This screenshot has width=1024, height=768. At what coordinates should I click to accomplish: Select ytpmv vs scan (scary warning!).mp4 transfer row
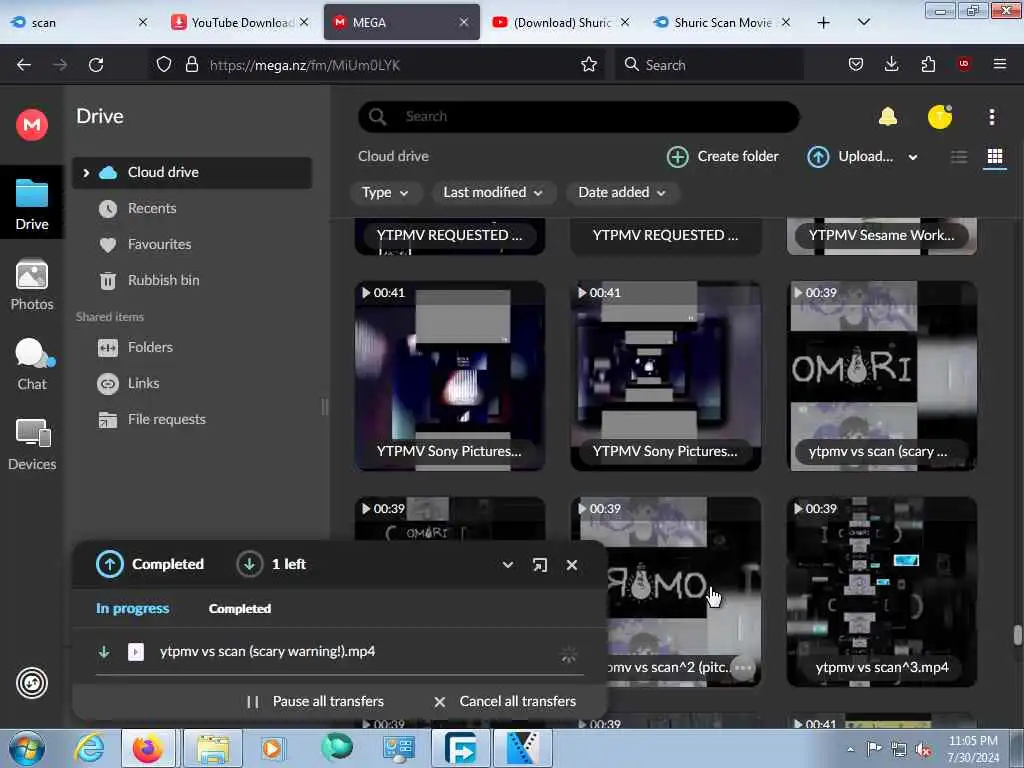point(340,652)
